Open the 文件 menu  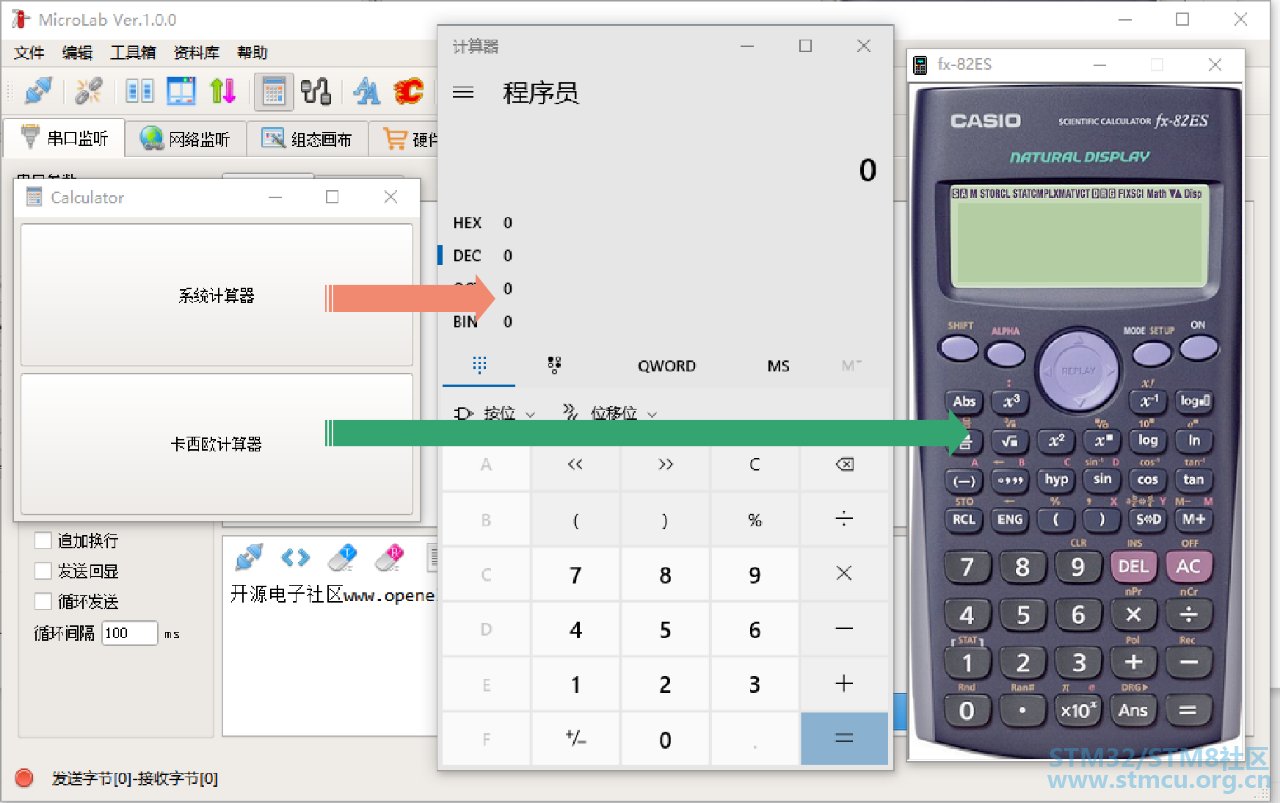coord(29,53)
